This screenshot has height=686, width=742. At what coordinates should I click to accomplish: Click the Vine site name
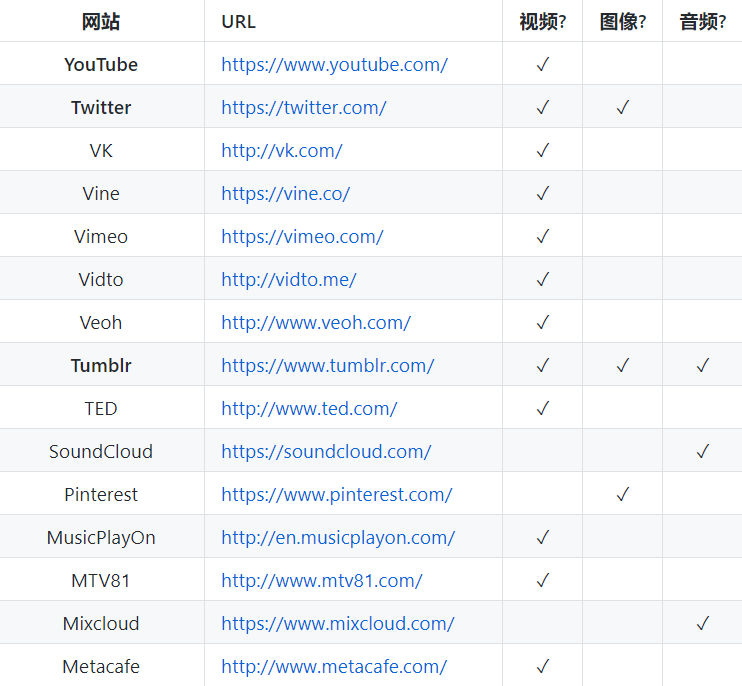click(x=101, y=194)
